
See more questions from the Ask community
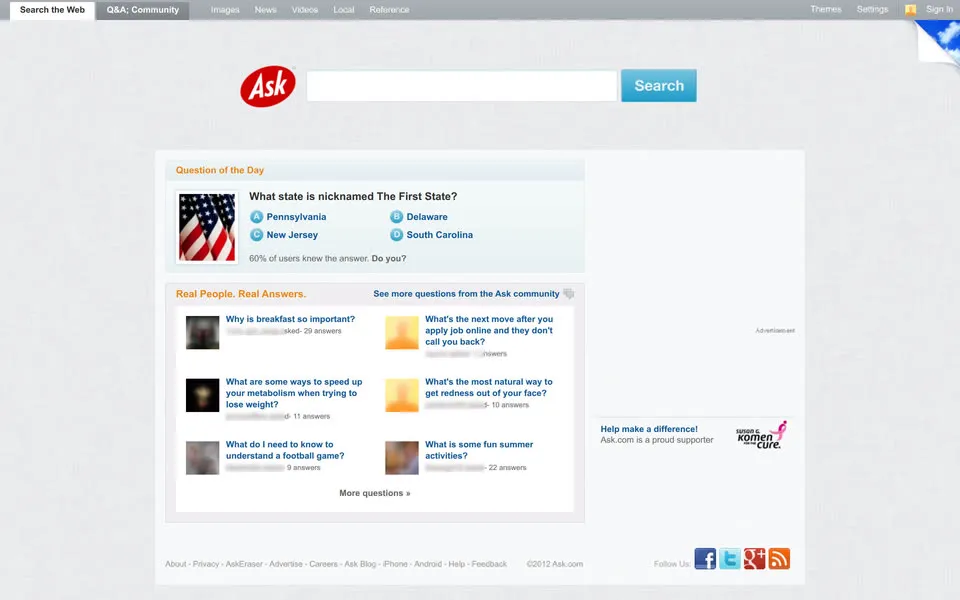coord(467,294)
